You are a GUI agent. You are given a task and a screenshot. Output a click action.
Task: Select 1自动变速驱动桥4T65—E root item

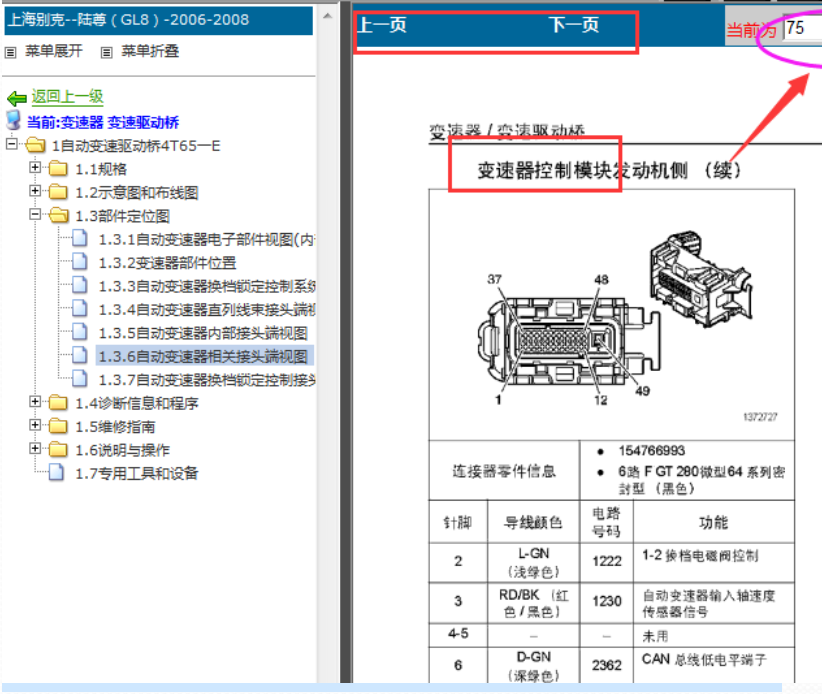[136, 146]
